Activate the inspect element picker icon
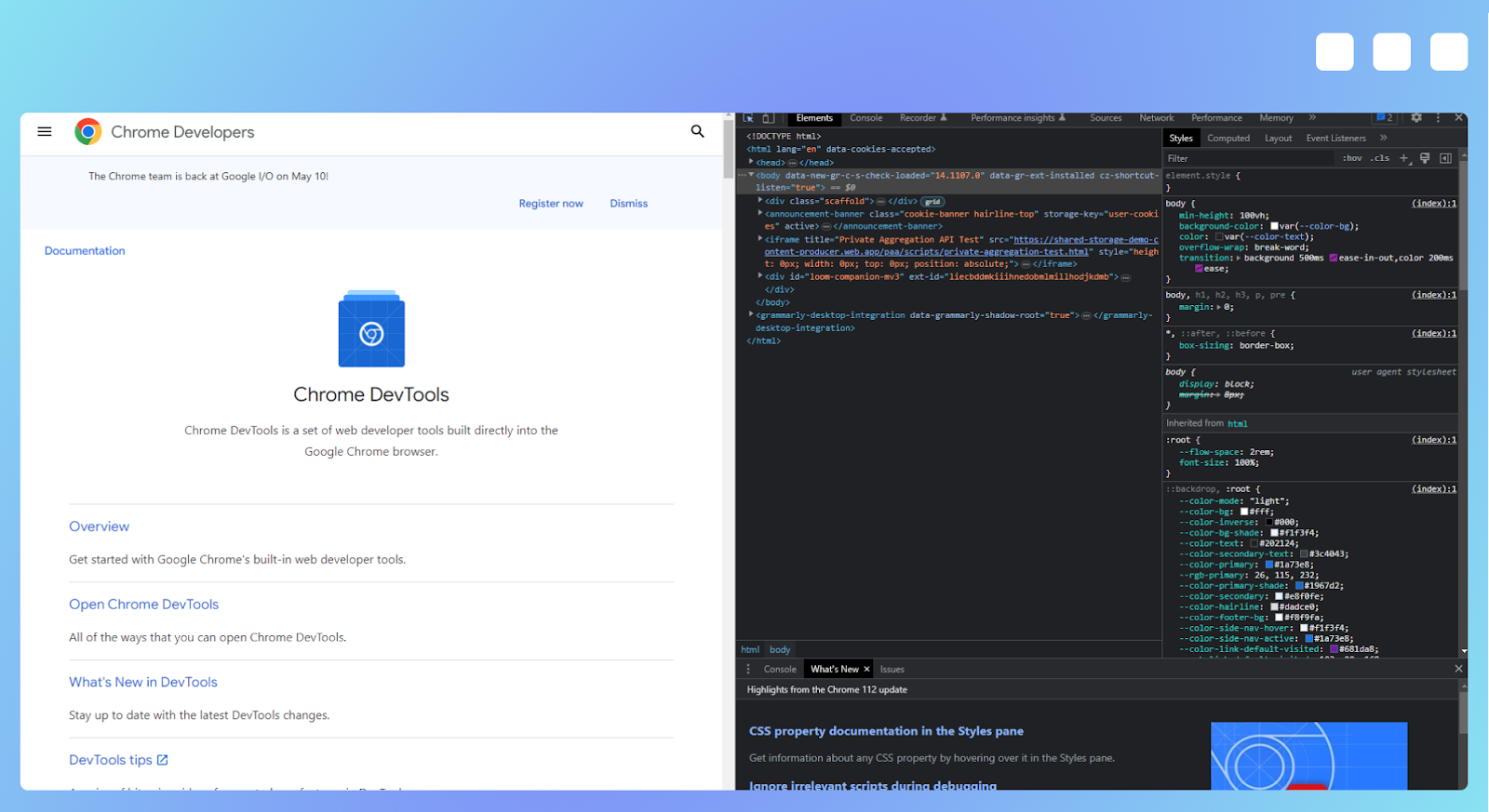This screenshot has width=1489, height=812. coord(748,118)
